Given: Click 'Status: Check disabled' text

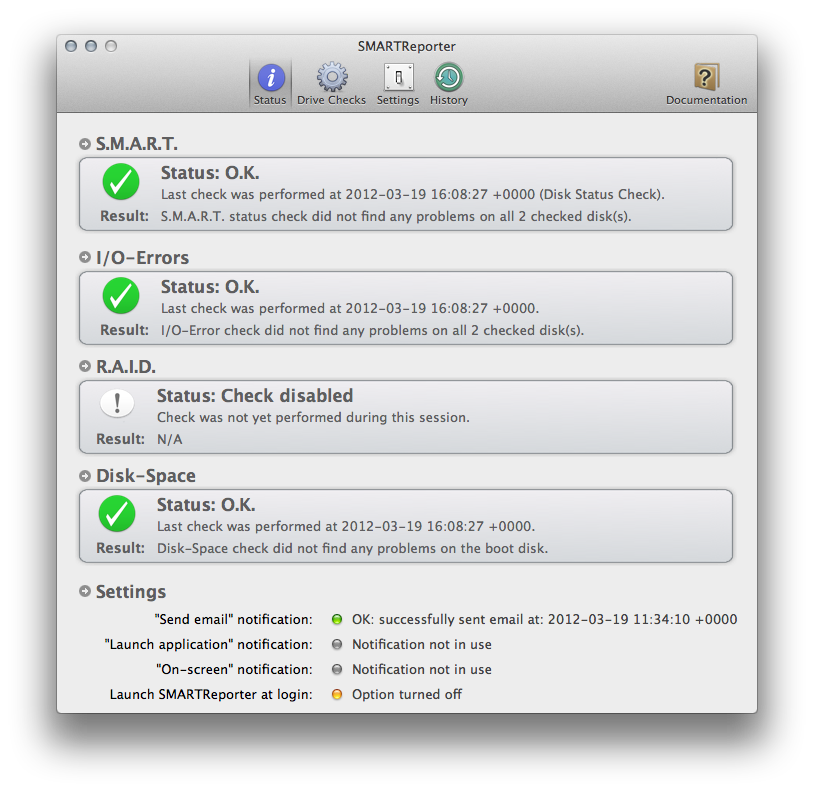Looking at the screenshot, I should coord(255,395).
